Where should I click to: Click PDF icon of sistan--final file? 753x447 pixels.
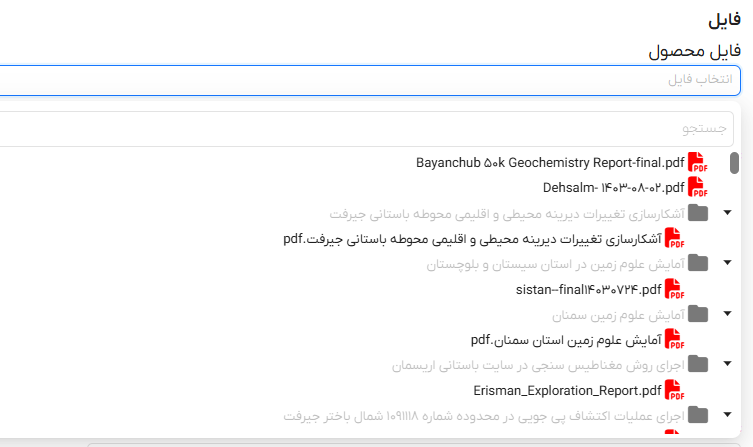point(675,290)
